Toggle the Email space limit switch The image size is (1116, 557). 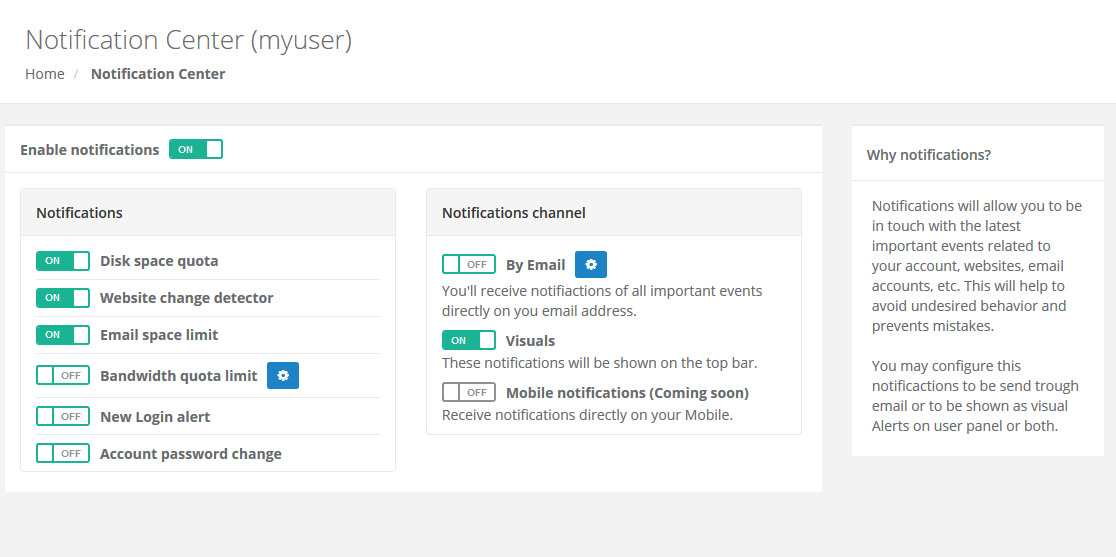(63, 335)
